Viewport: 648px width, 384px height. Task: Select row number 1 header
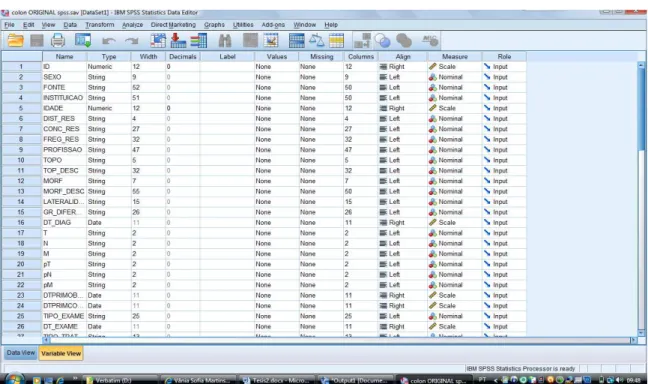pyautogui.click(x=21, y=67)
